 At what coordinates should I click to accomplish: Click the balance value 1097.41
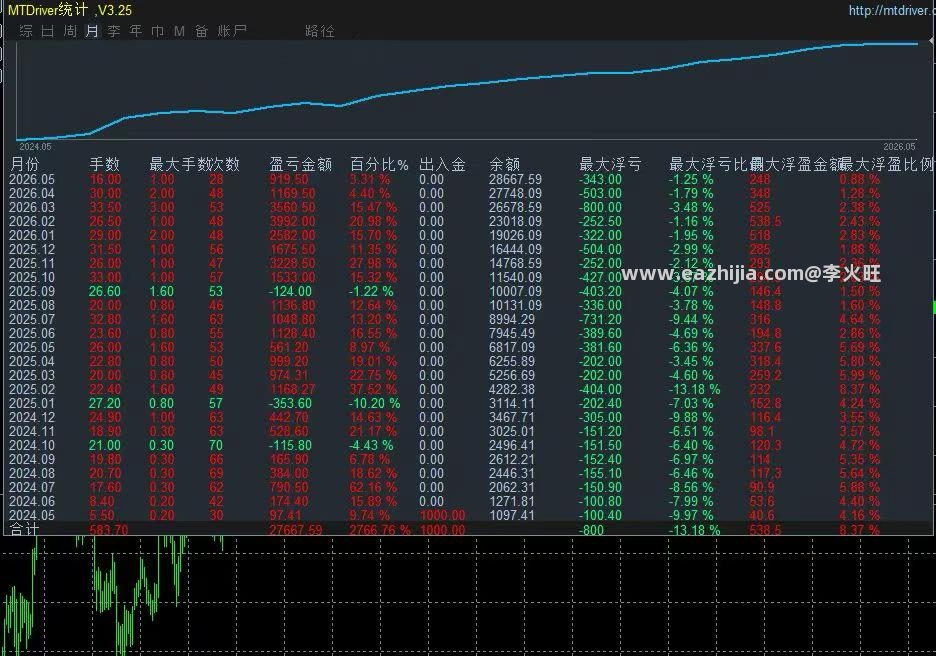tap(512, 516)
